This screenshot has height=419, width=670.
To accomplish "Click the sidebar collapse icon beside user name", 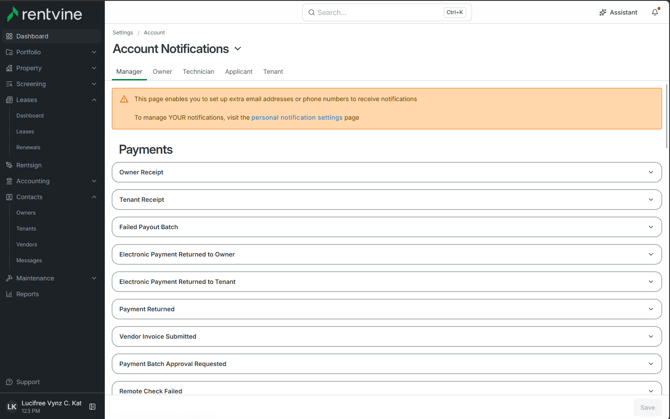I will 92,407.
